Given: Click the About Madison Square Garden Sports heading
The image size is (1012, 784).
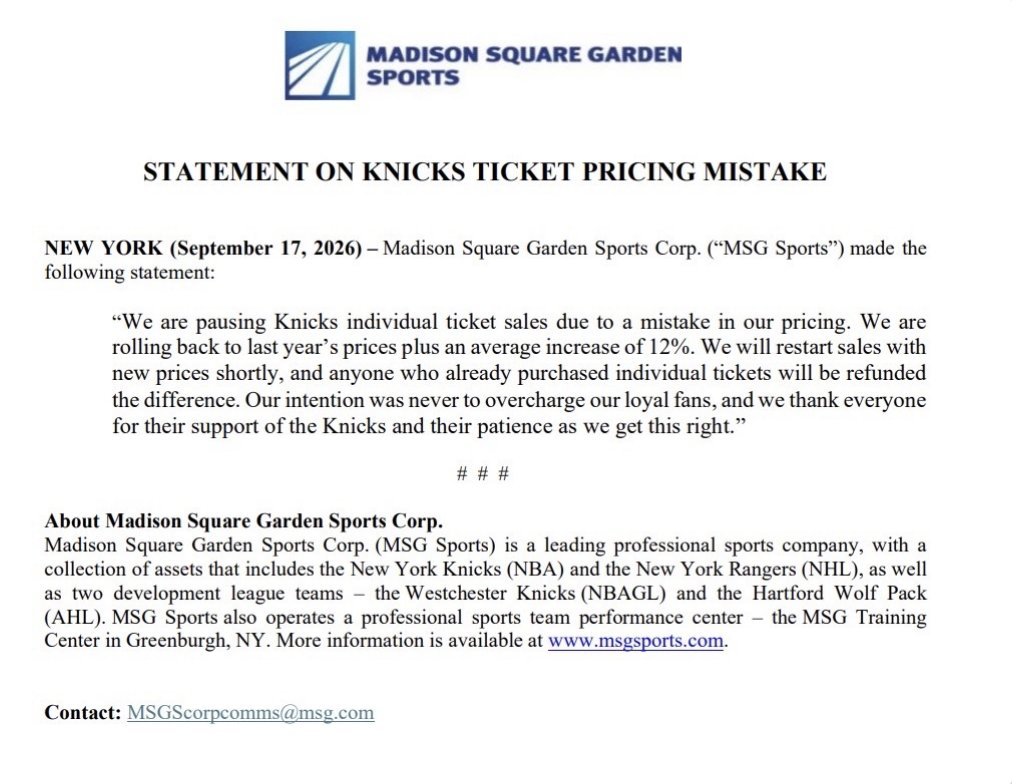Looking at the screenshot, I should [243, 521].
